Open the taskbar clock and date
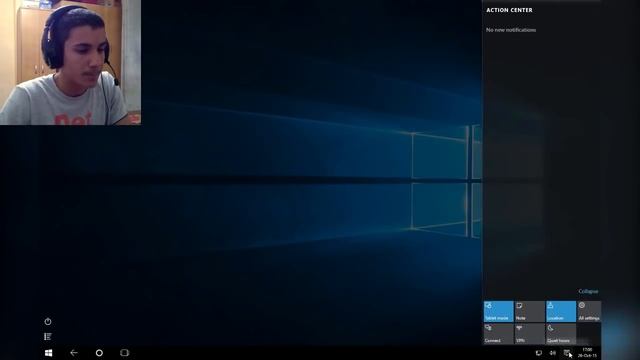The image size is (640, 360). [587, 353]
